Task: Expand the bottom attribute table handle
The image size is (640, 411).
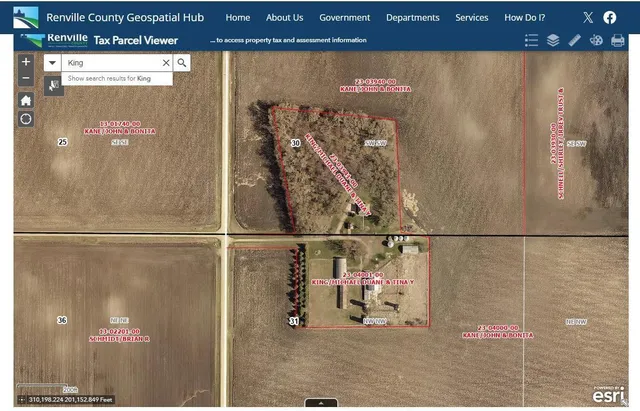Action: [320, 402]
